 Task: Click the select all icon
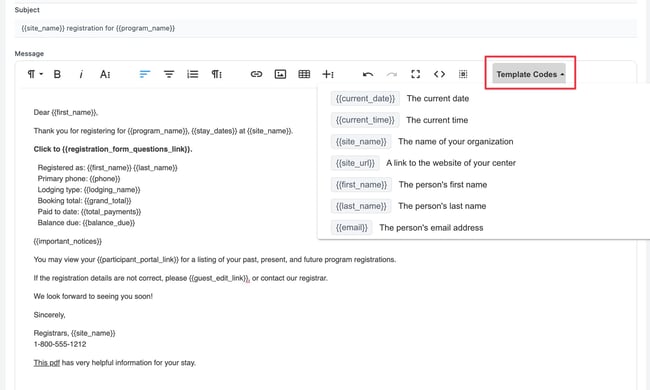point(463,74)
